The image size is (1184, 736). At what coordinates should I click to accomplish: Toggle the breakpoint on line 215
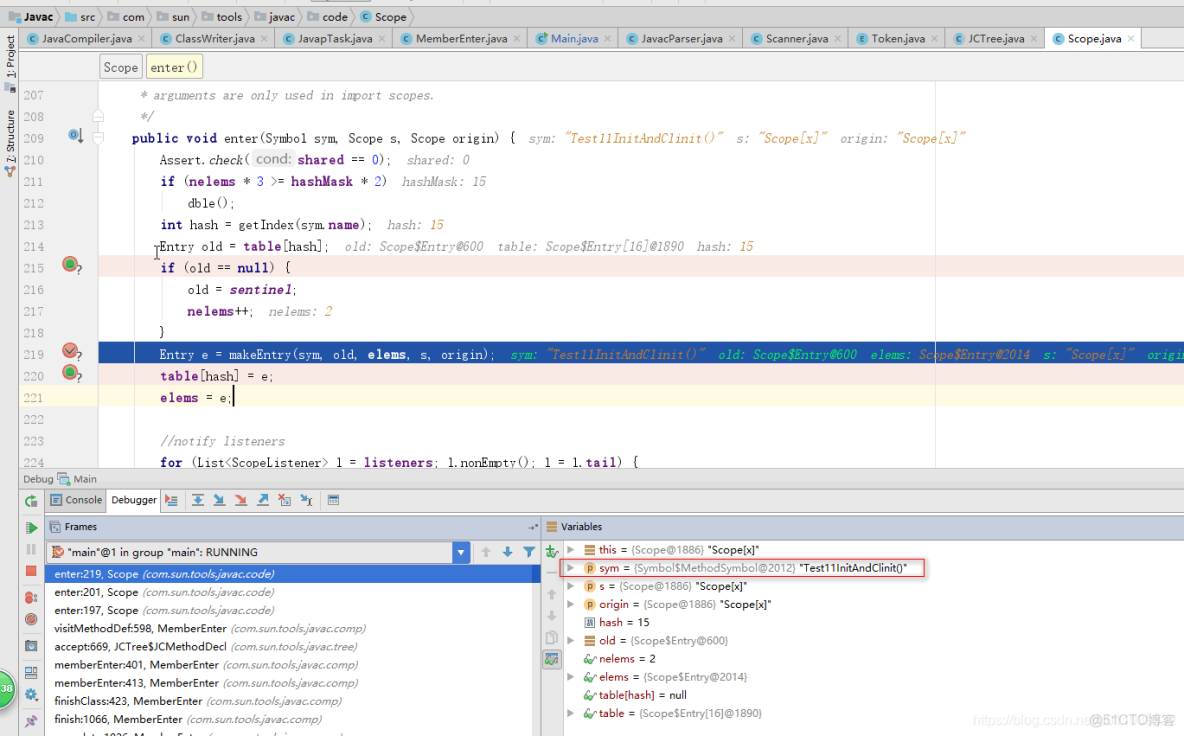[x=70, y=264]
